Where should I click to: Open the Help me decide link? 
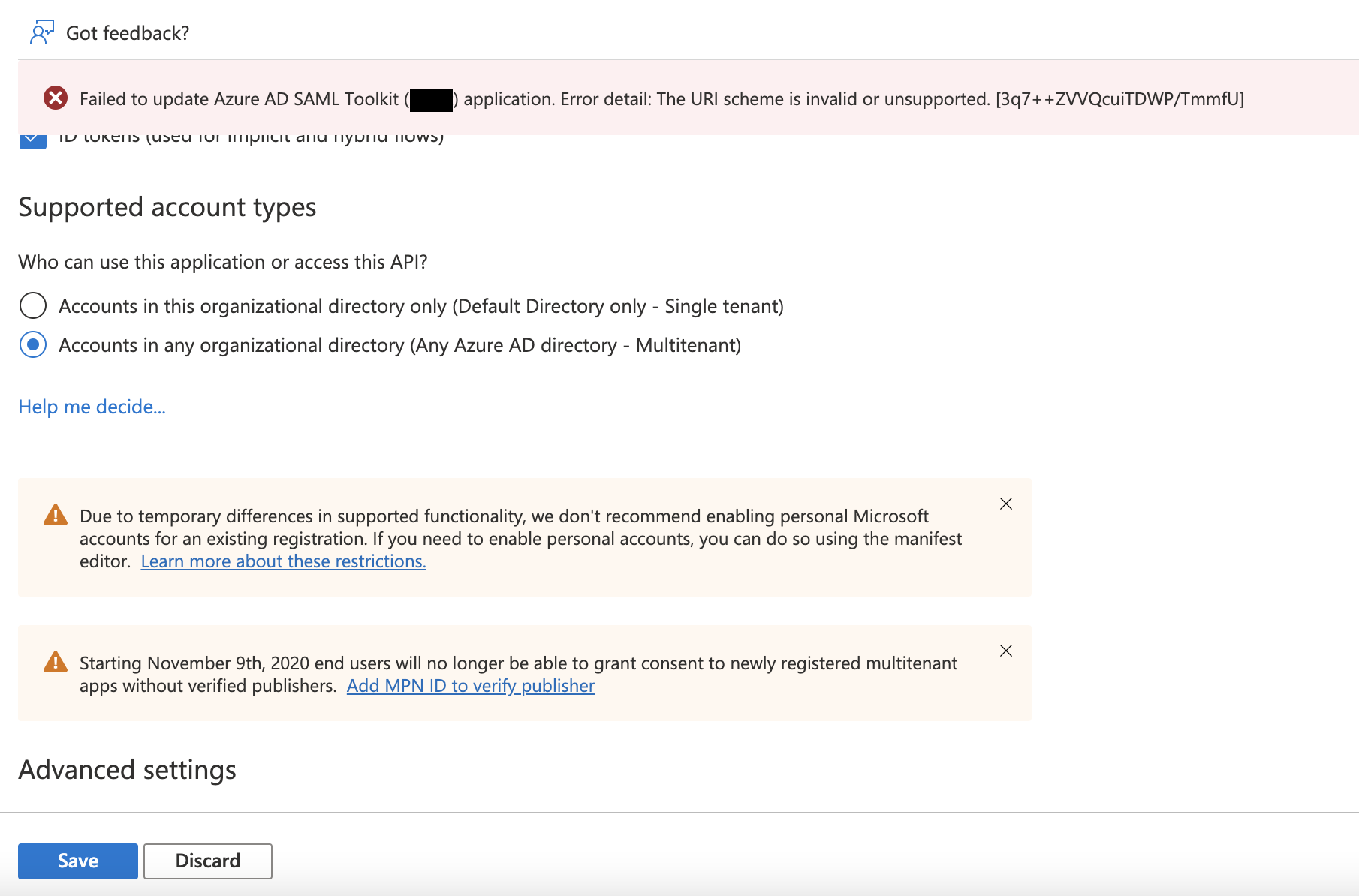pyautogui.click(x=92, y=407)
